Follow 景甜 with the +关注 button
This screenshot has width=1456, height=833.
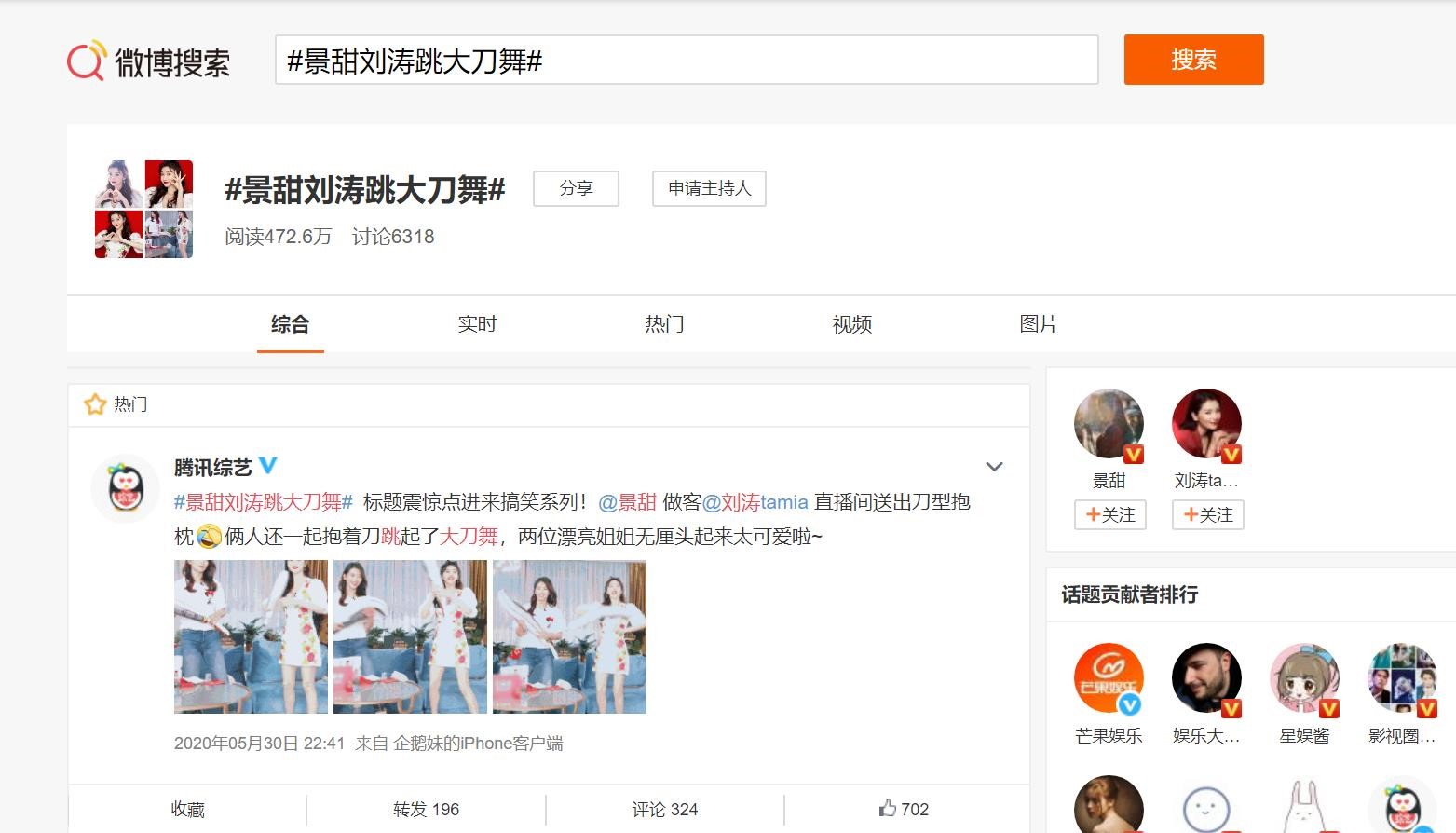[x=1110, y=515]
